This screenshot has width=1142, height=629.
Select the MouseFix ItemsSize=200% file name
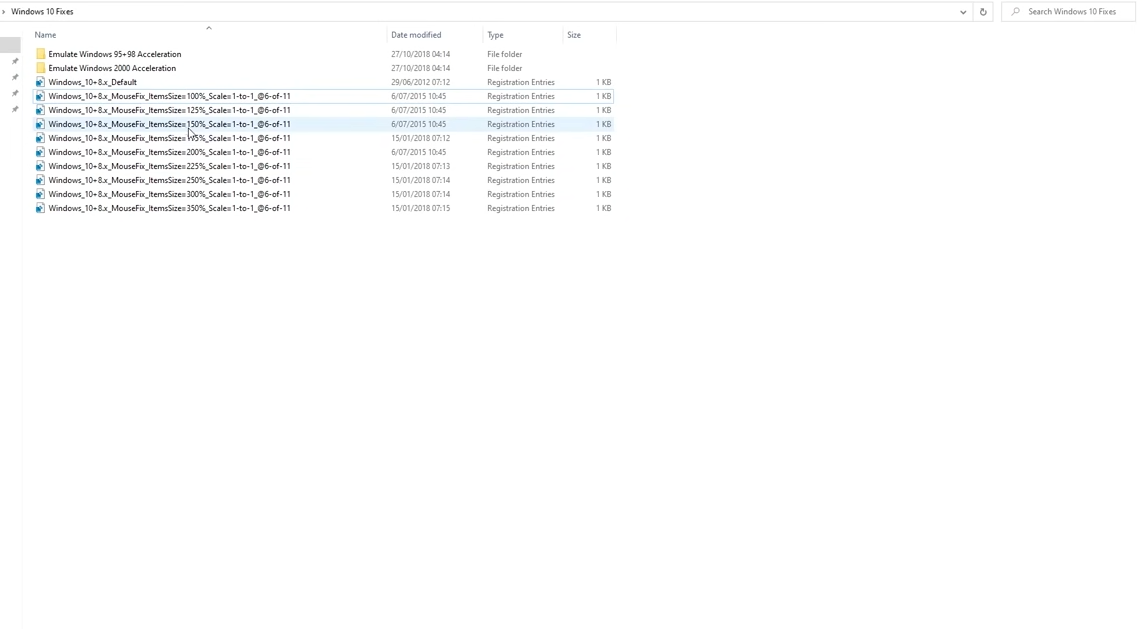(x=170, y=152)
